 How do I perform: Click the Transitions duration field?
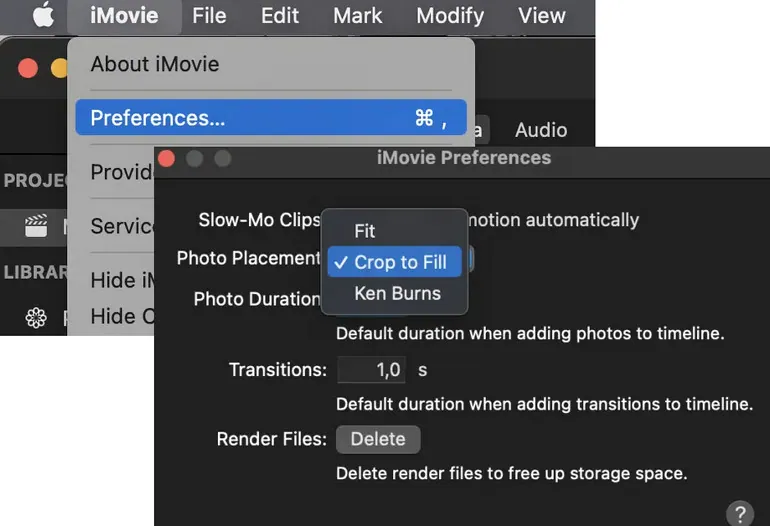(371, 370)
